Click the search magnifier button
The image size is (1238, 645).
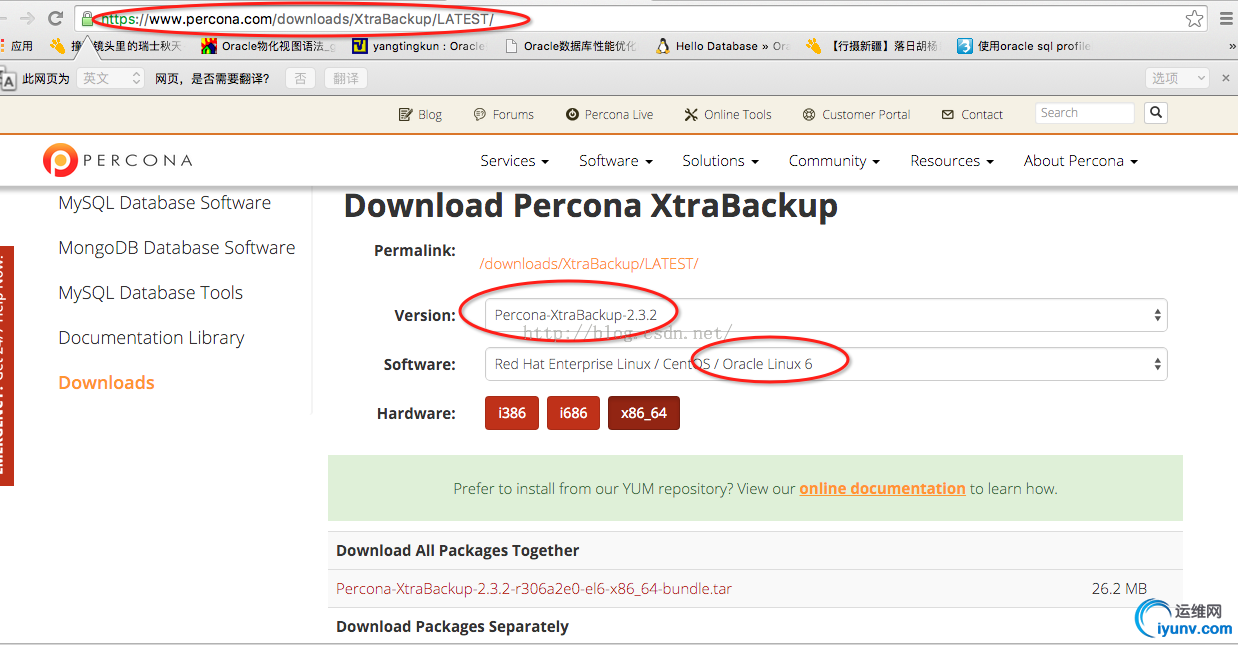click(x=1156, y=113)
